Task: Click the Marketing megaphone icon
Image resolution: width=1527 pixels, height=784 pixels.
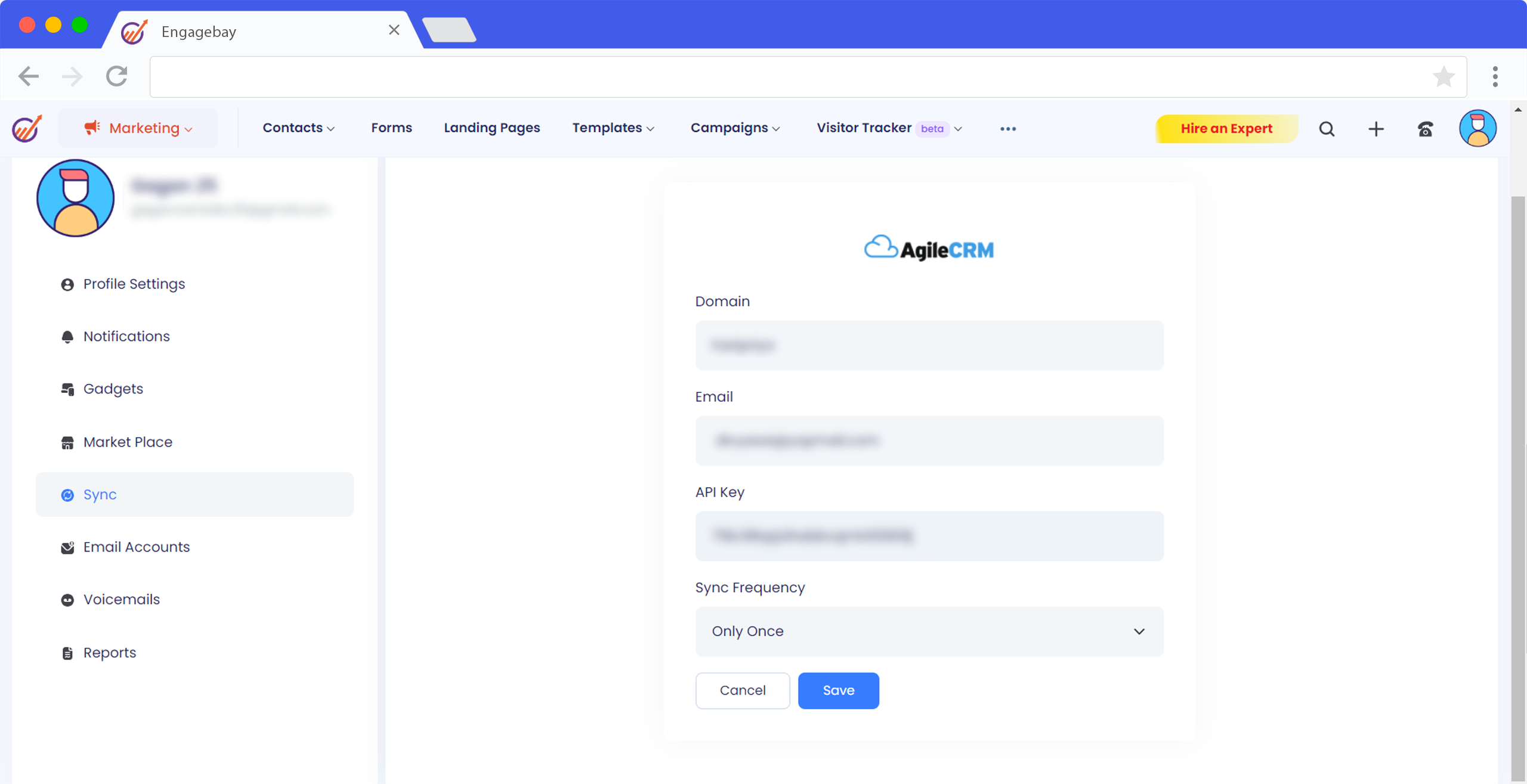Action: pos(91,127)
